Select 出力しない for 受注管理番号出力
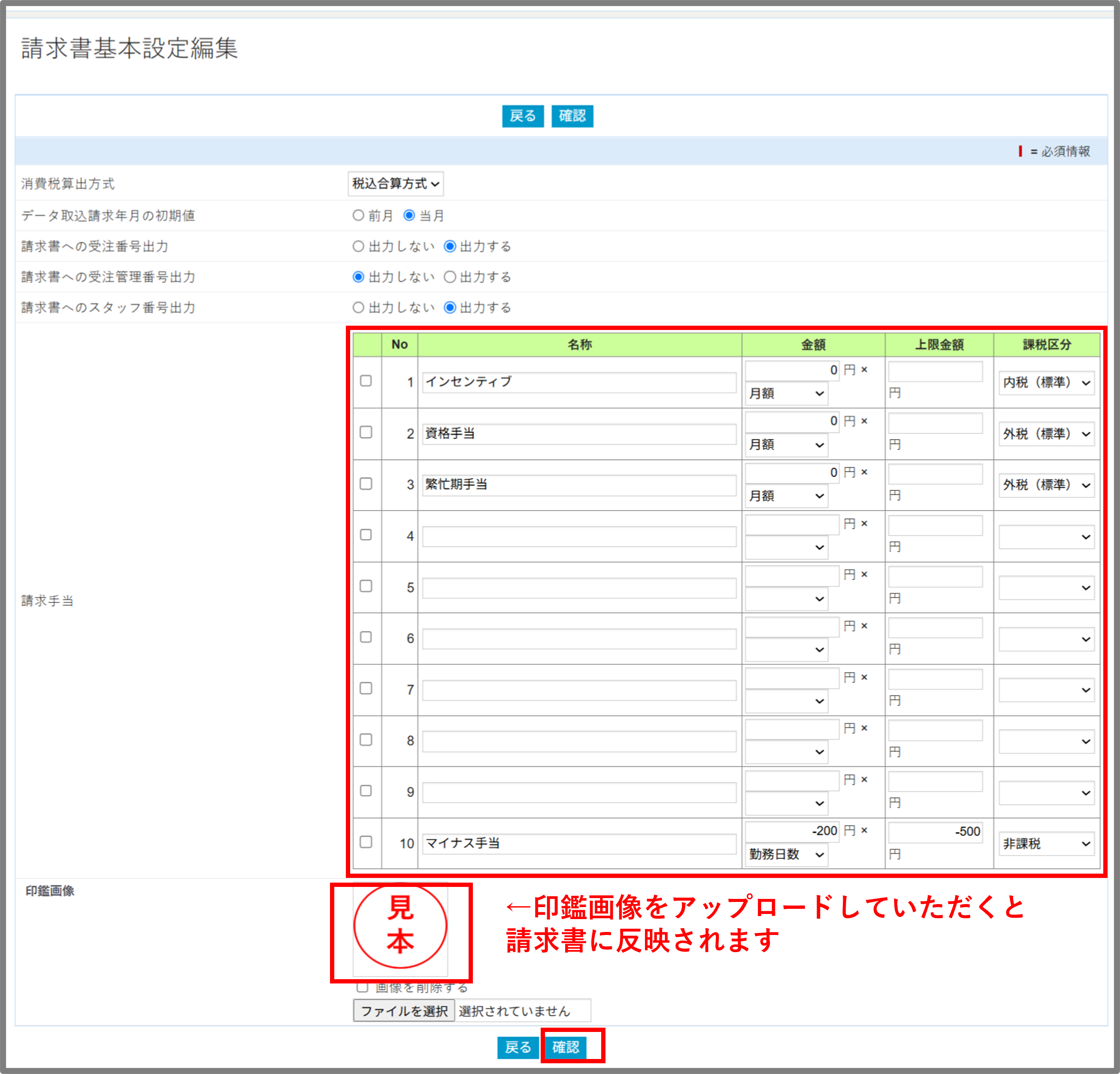The image size is (1120, 1074). (x=358, y=277)
